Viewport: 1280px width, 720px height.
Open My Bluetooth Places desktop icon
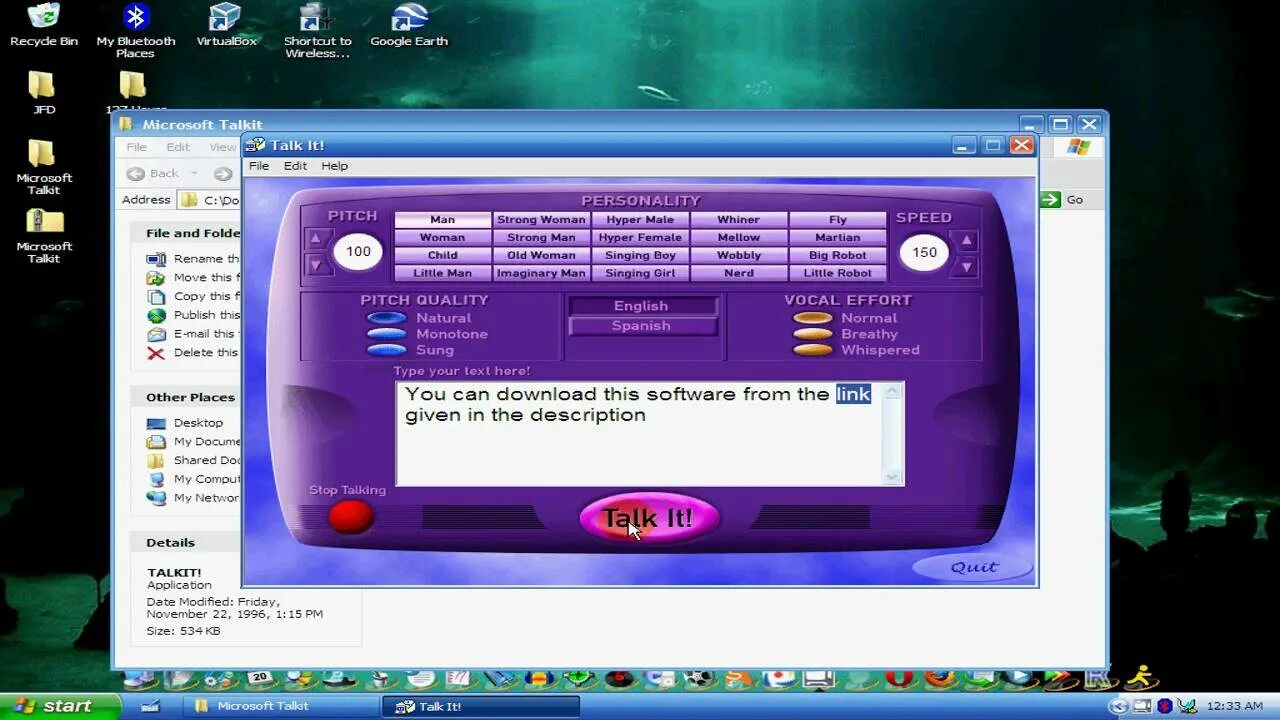[x=136, y=30]
